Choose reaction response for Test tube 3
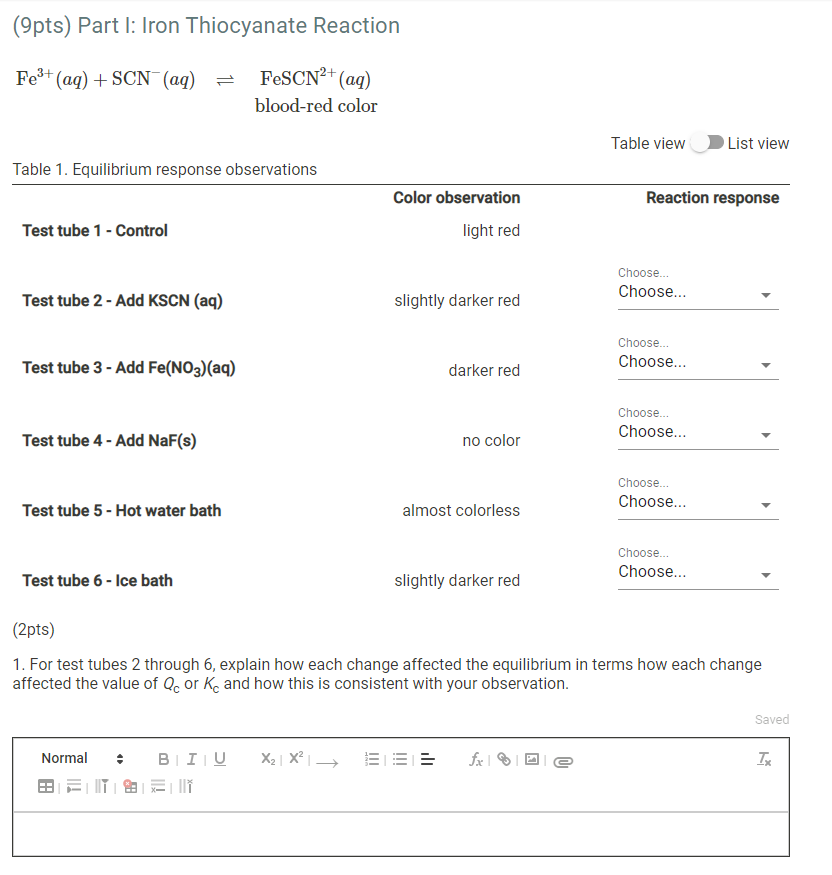Viewport: 832px width, 875px height. point(698,362)
